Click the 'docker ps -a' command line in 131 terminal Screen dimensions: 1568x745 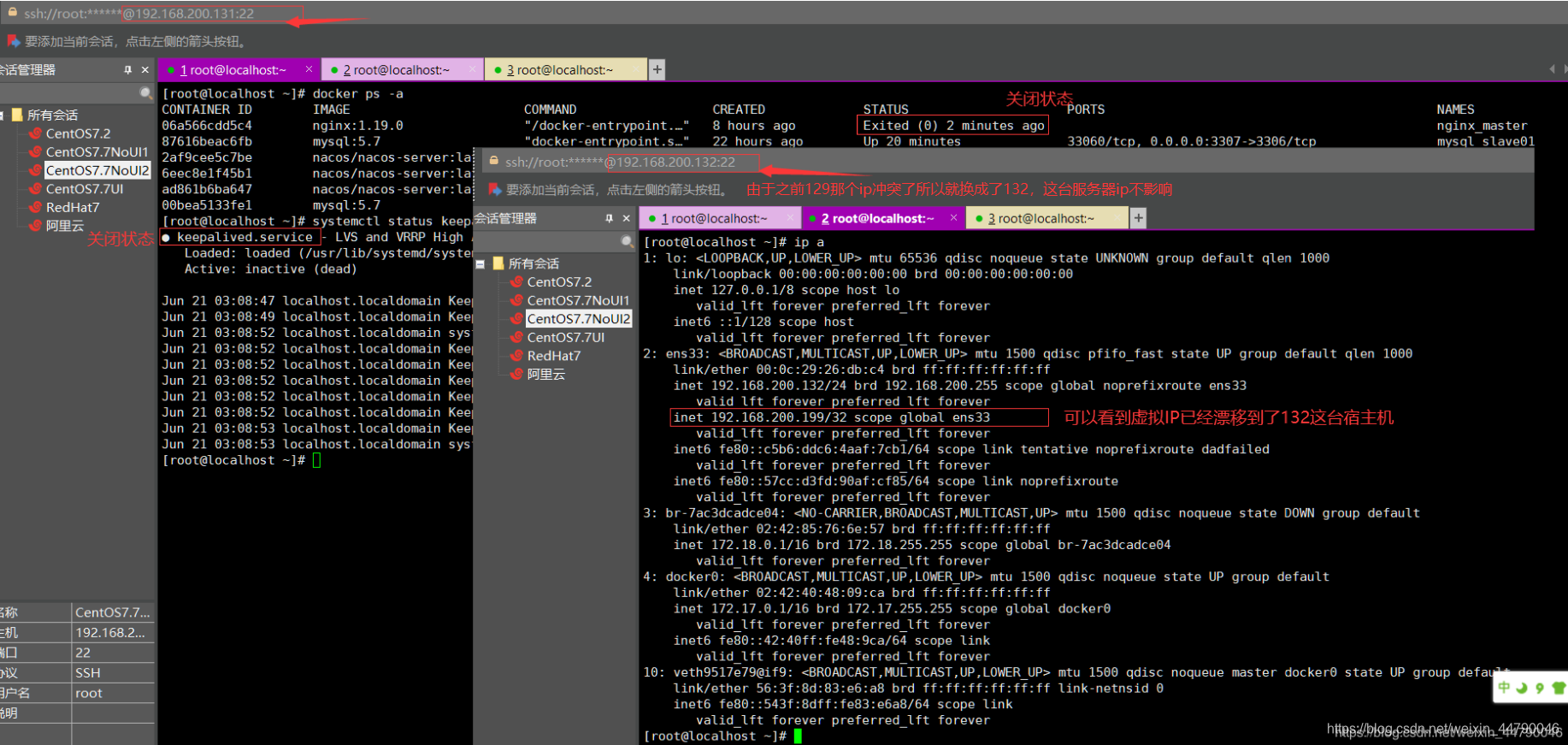pyautogui.click(x=282, y=93)
